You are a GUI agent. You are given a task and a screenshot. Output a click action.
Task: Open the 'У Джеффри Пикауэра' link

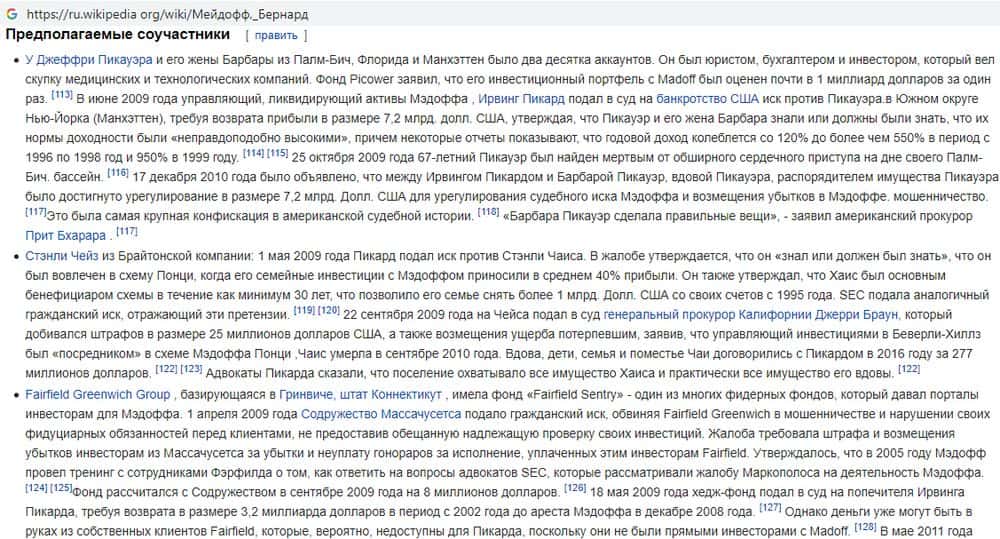click(x=89, y=60)
